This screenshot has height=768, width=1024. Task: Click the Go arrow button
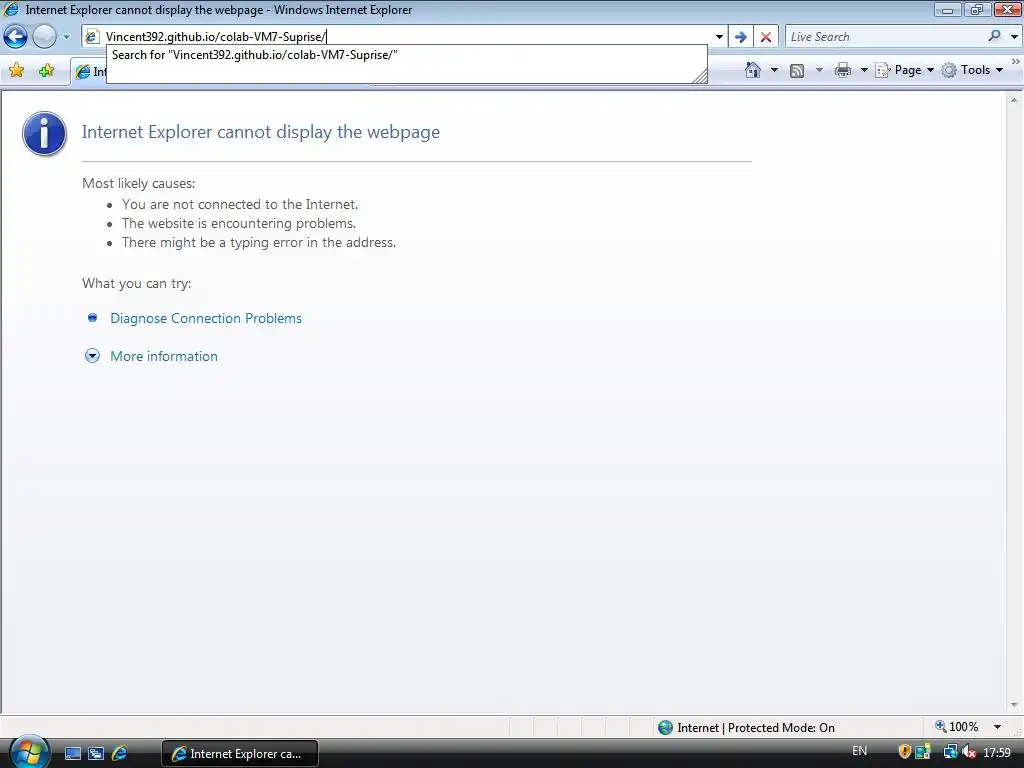click(x=741, y=37)
